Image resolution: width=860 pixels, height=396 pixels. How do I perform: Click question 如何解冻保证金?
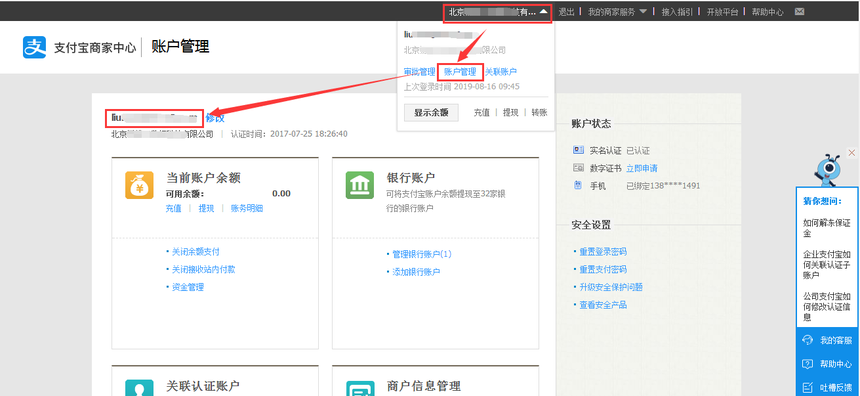pyautogui.click(x=827, y=228)
